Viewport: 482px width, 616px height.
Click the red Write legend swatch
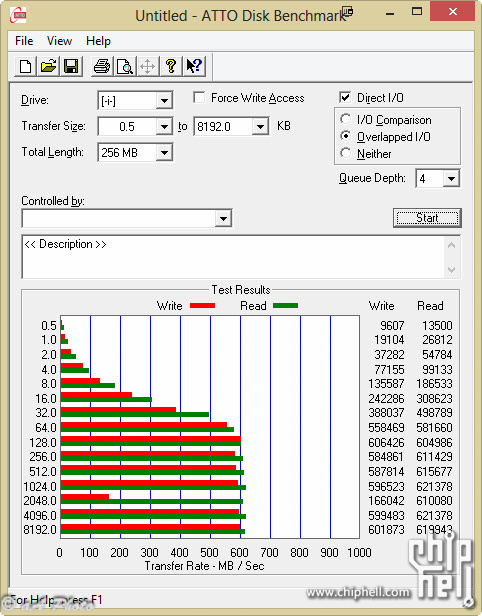point(202,305)
